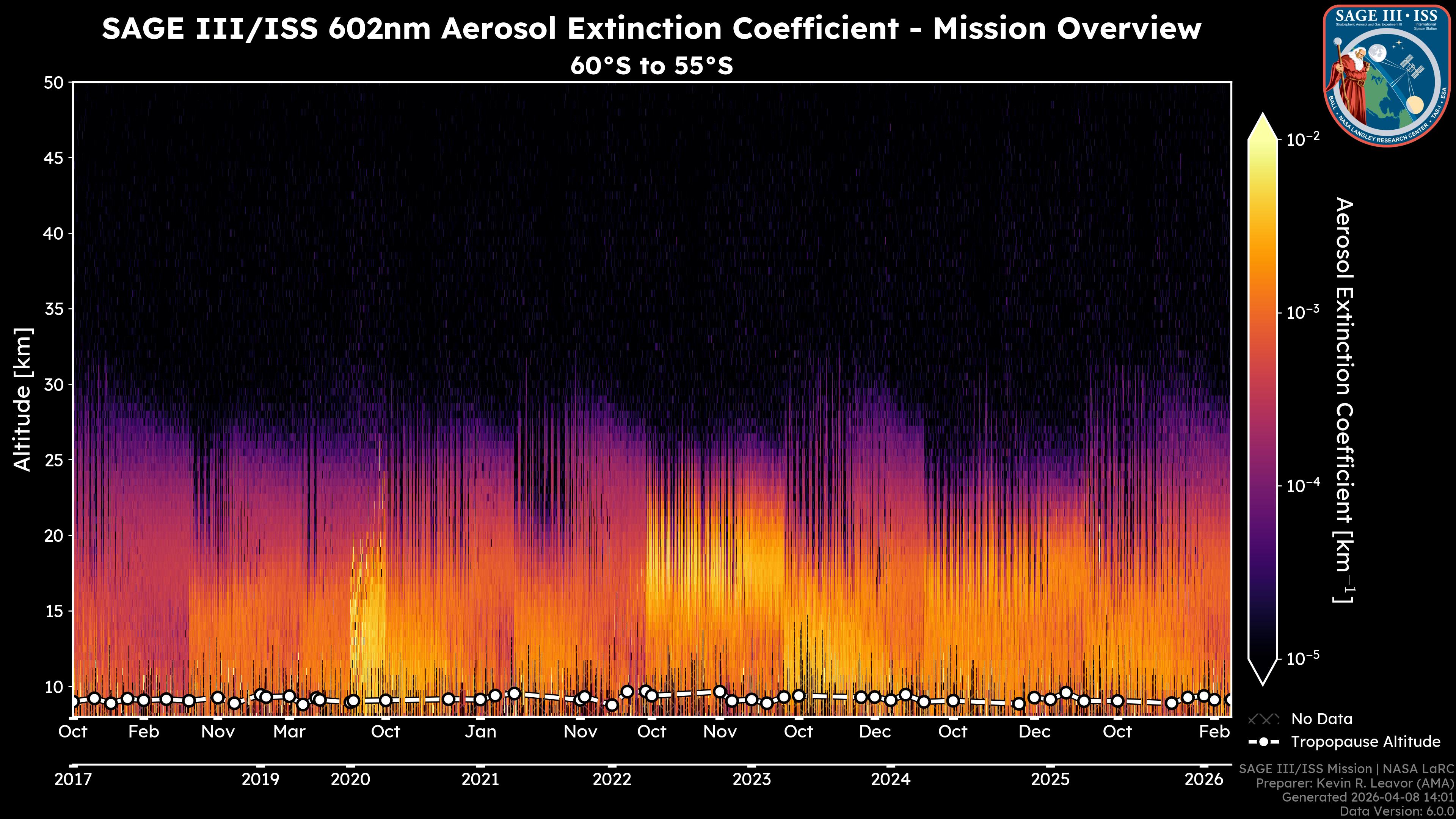Click the 10⁻⁴ colorbar tick label
The height and width of the screenshot is (819, 1456).
(x=1303, y=485)
